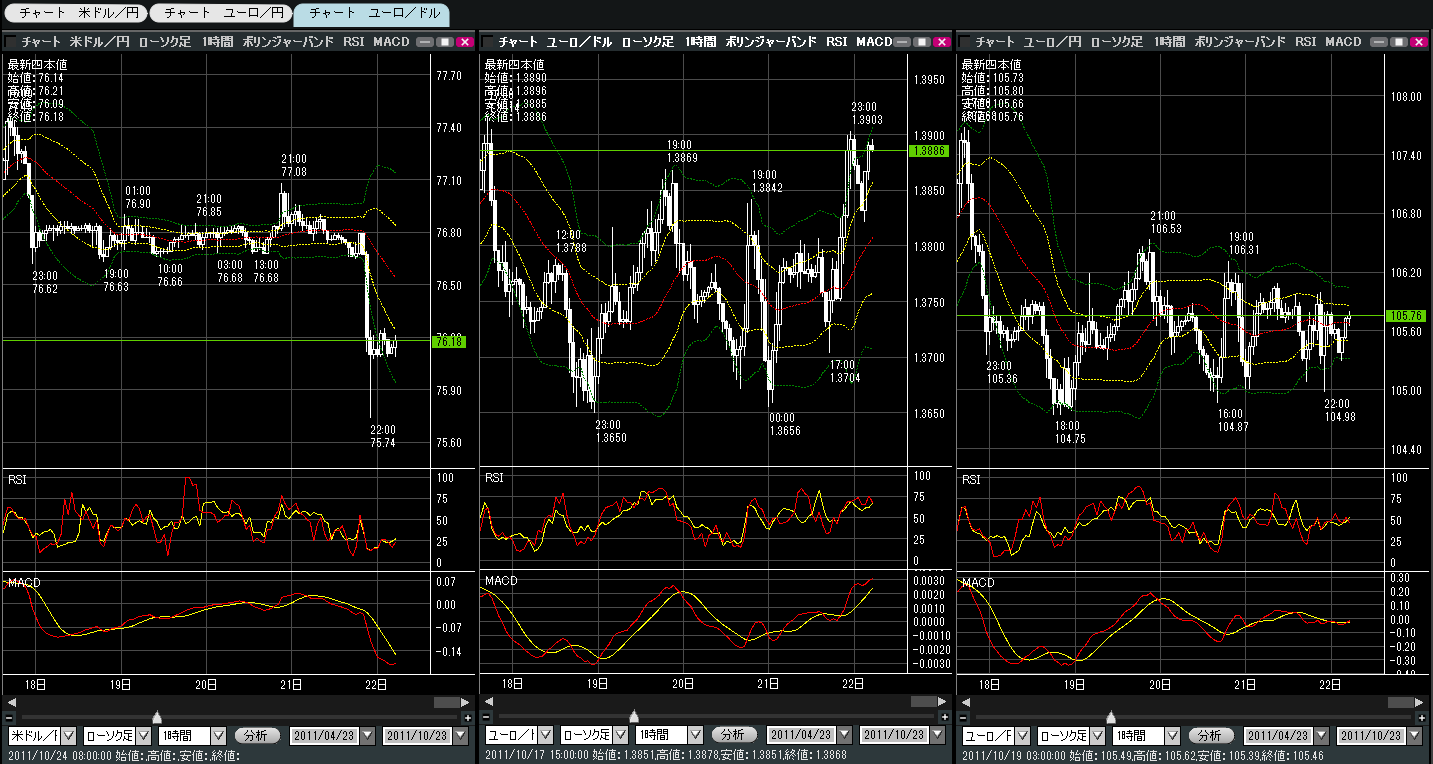Image resolution: width=1433 pixels, height=764 pixels.
Task: Click the zoom slider handle under EUR/USD chart
Action: 634,717
